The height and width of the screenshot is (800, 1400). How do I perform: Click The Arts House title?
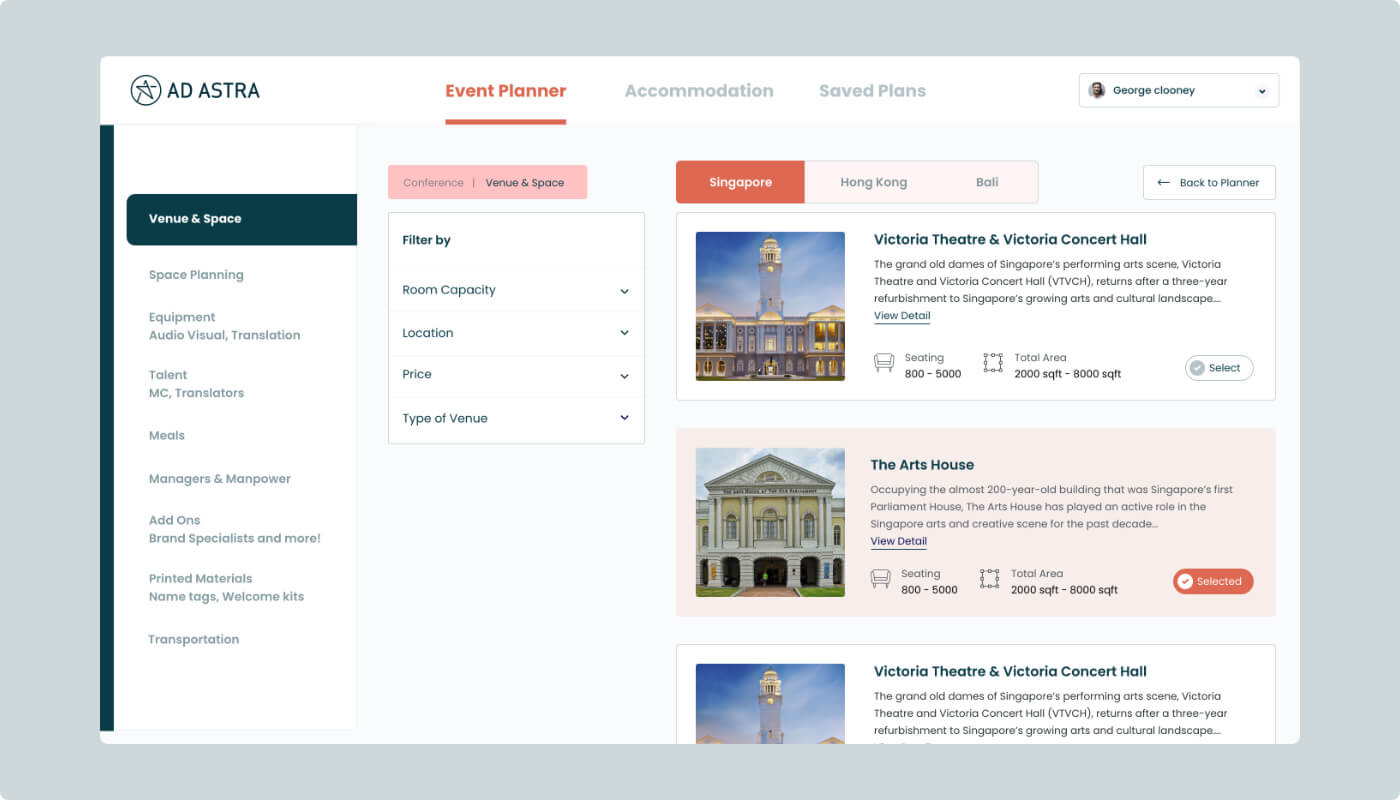pos(922,465)
